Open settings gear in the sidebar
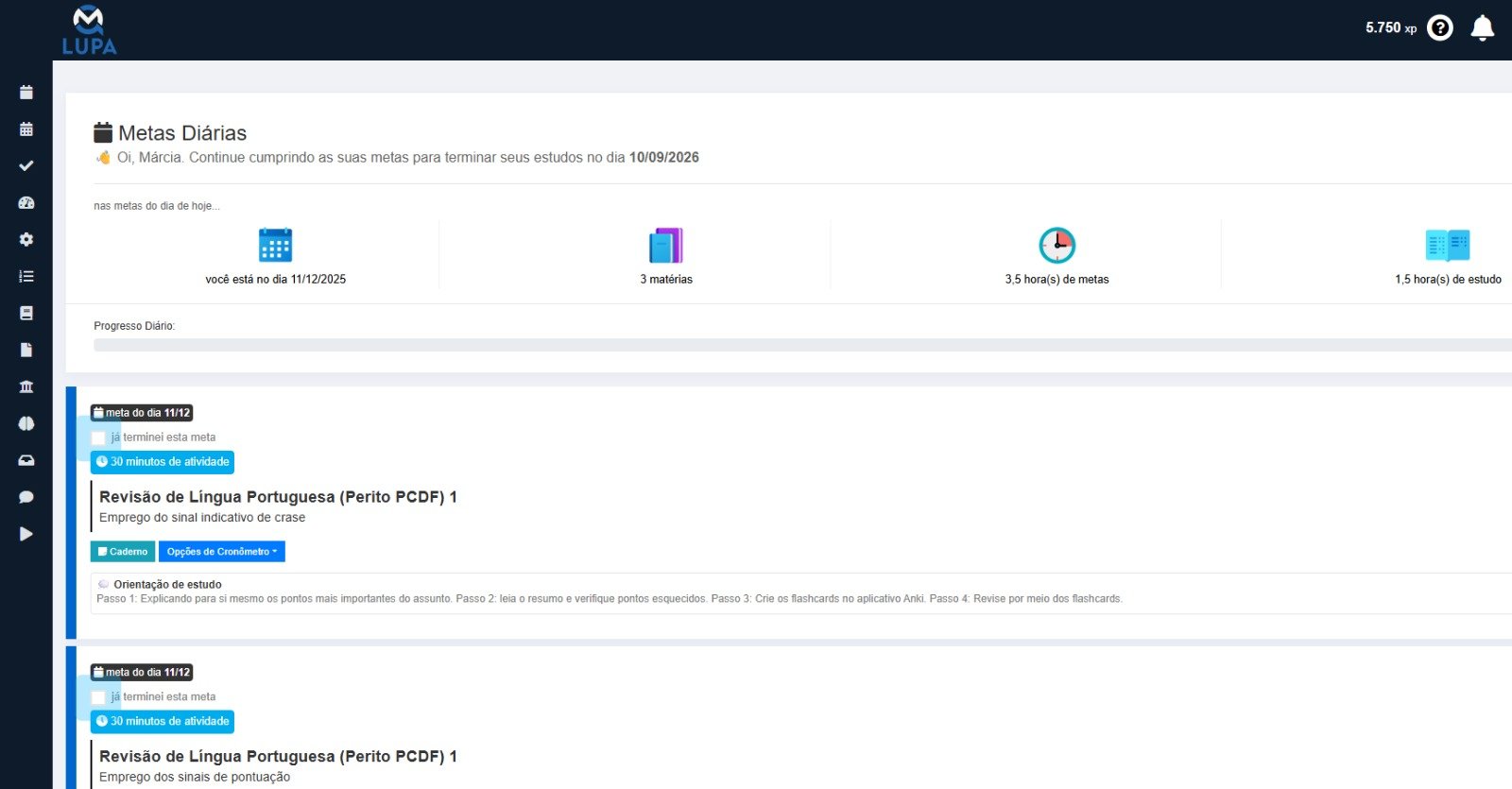The image size is (1512, 789). pyautogui.click(x=26, y=239)
